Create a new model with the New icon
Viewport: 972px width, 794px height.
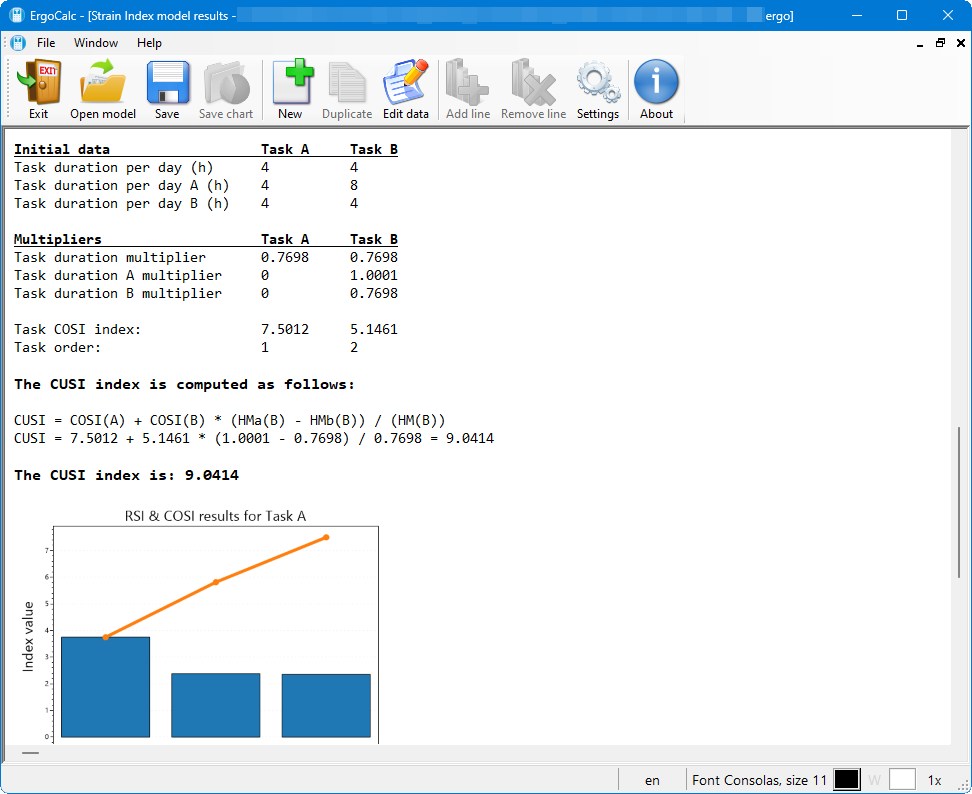pyautogui.click(x=290, y=90)
